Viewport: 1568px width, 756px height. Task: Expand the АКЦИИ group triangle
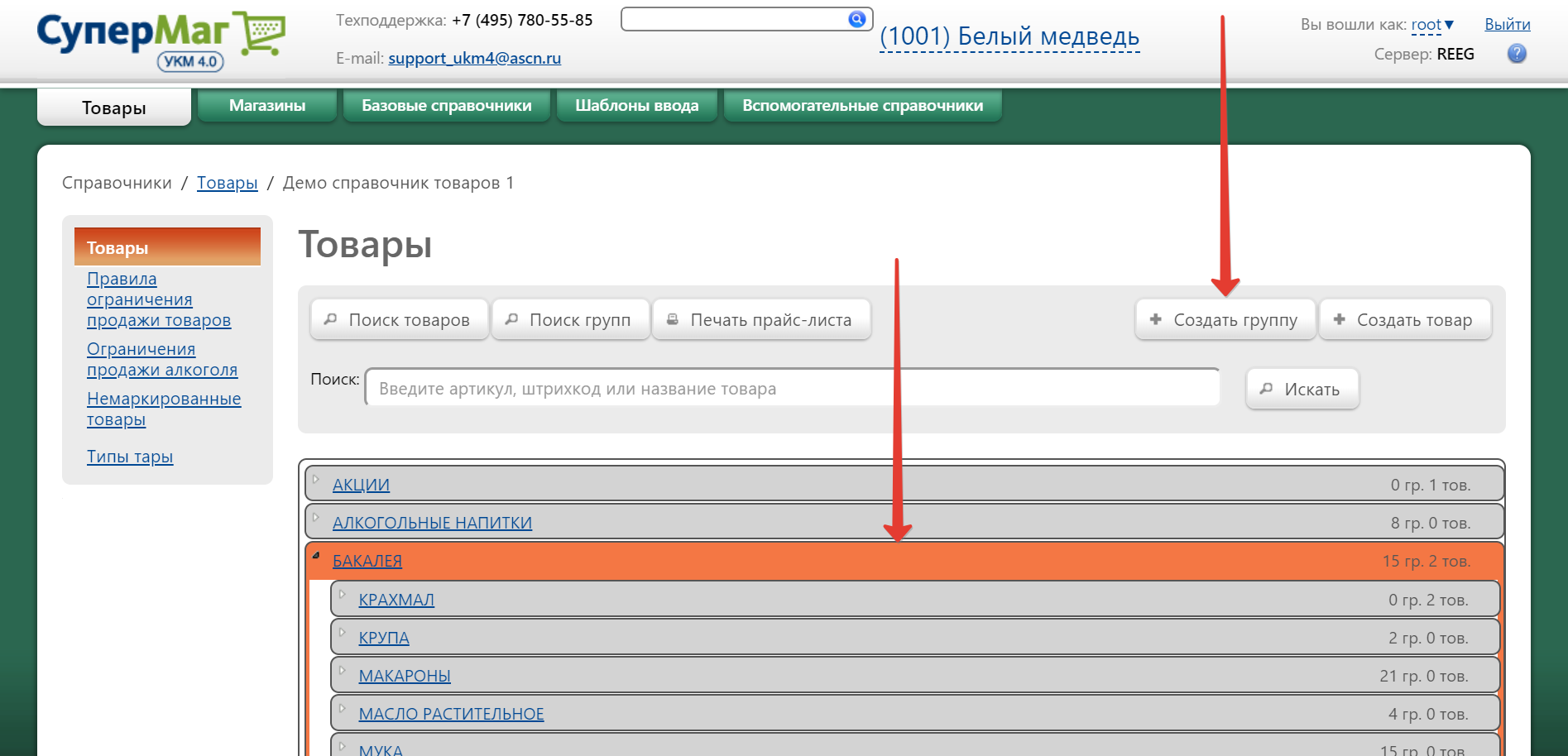(316, 479)
